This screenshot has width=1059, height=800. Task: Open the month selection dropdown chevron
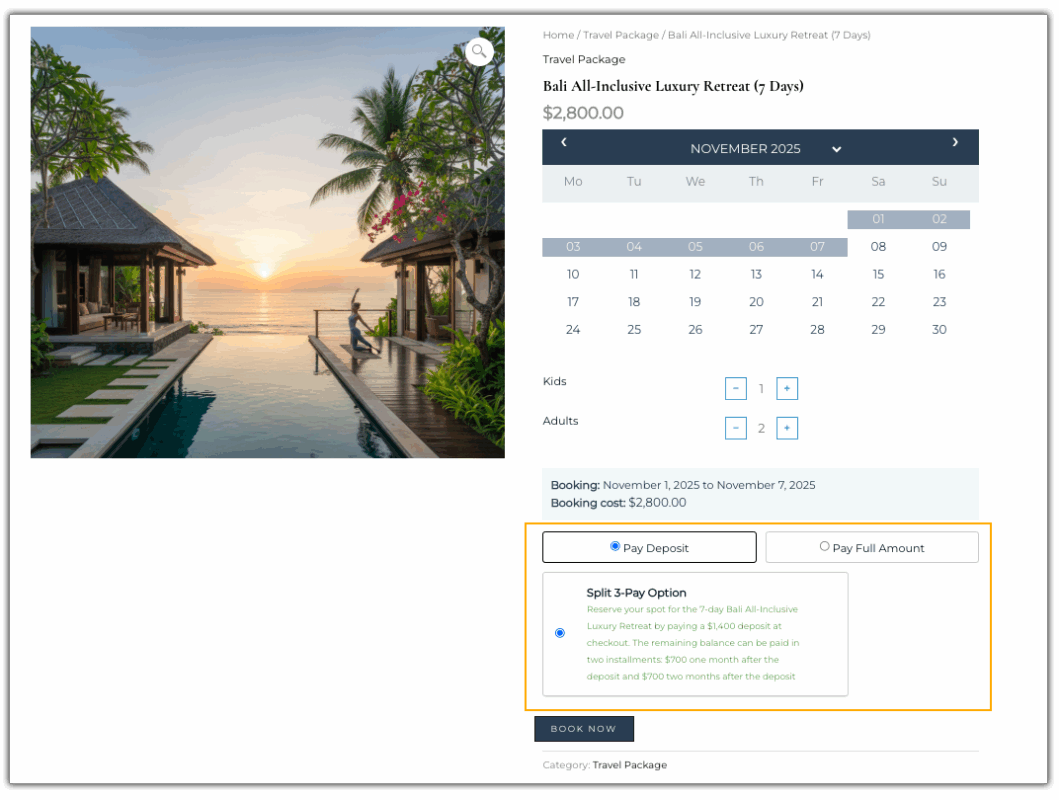click(x=836, y=148)
